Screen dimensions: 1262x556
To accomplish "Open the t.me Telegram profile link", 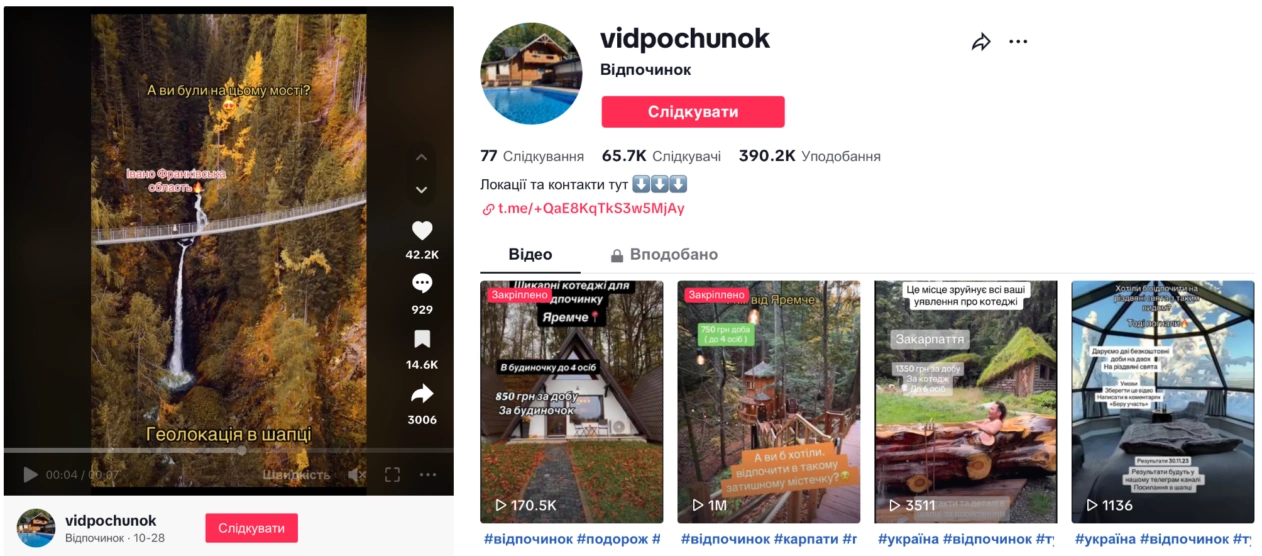I will click(x=584, y=209).
